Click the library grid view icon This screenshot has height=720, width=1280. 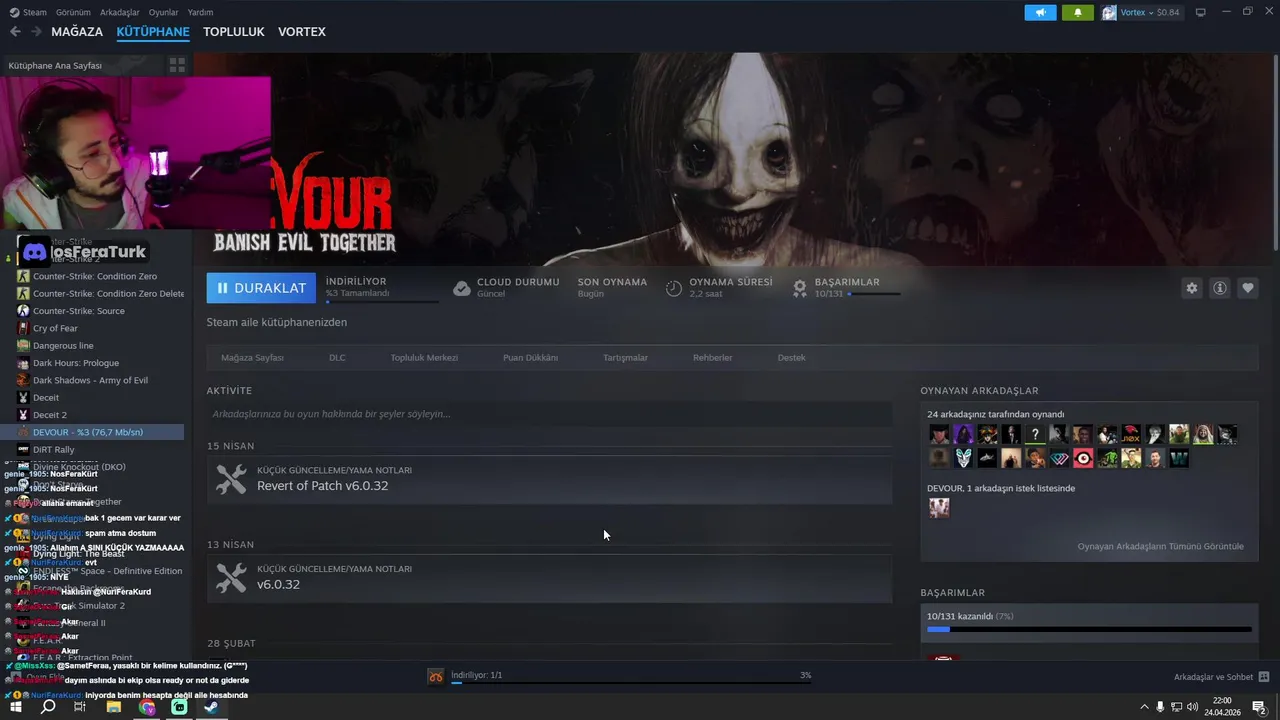pos(177,65)
